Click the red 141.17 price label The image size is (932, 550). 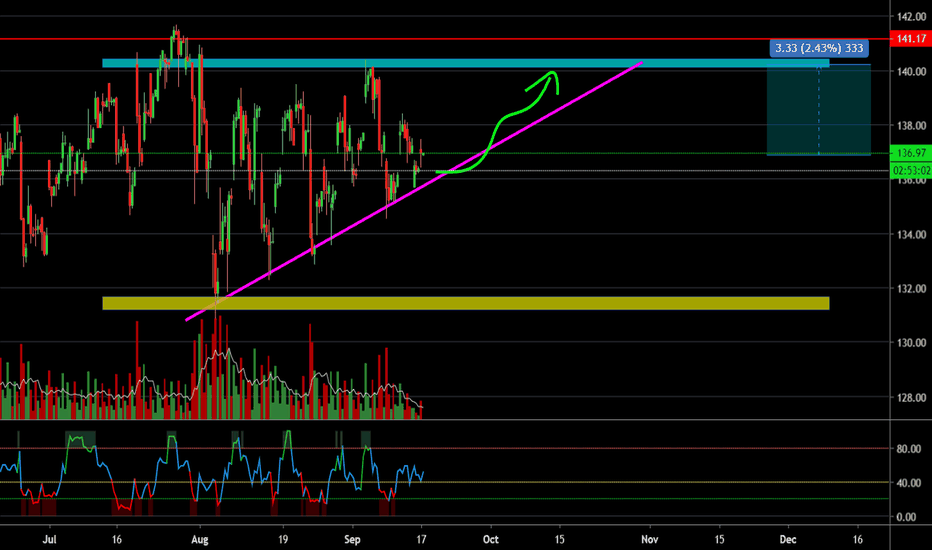coord(911,39)
